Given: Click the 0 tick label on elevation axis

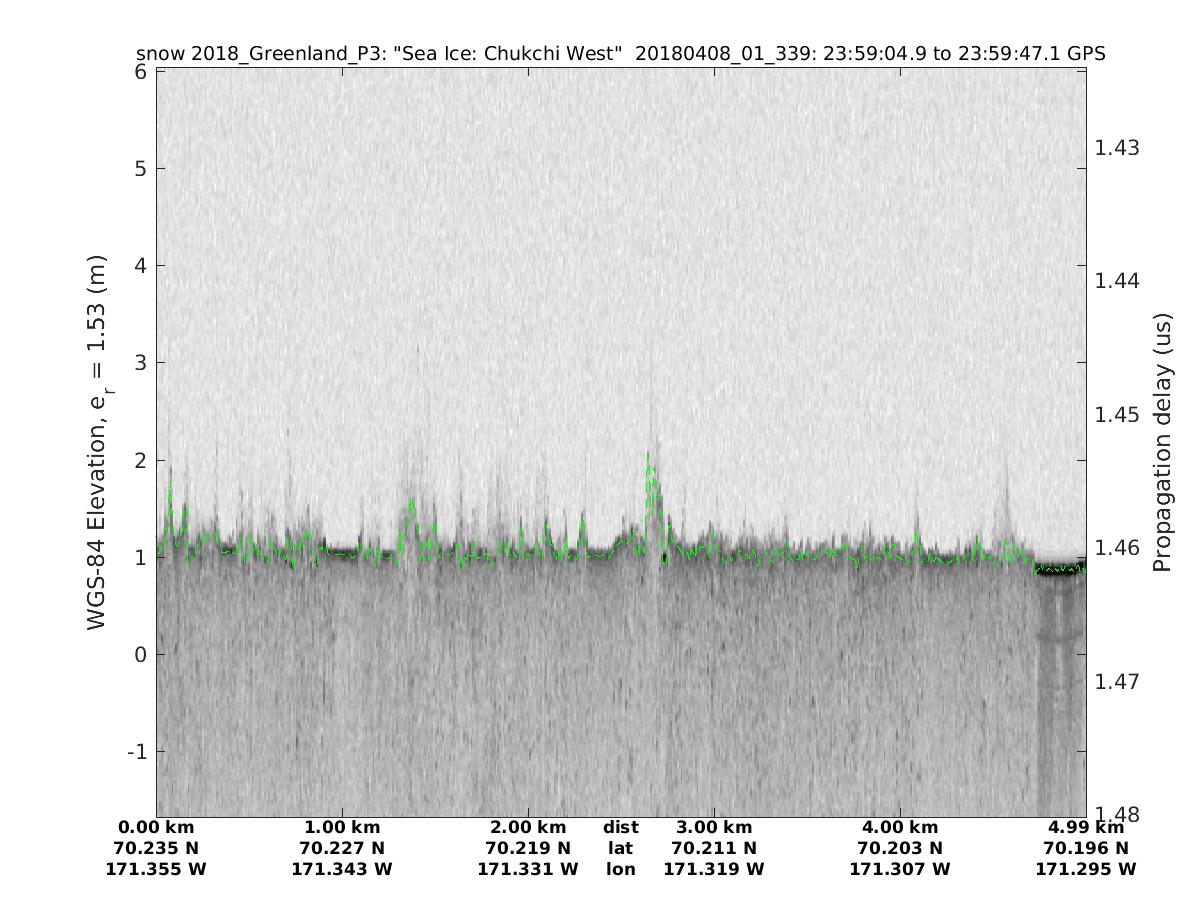Looking at the screenshot, I should coord(141,654).
